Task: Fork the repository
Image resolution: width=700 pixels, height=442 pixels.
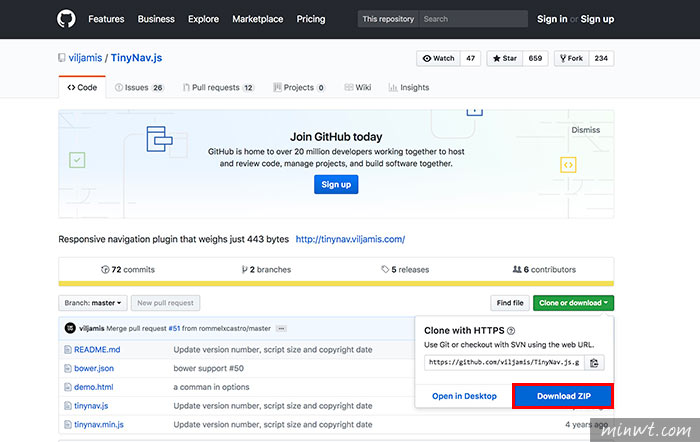Action: (x=571, y=58)
